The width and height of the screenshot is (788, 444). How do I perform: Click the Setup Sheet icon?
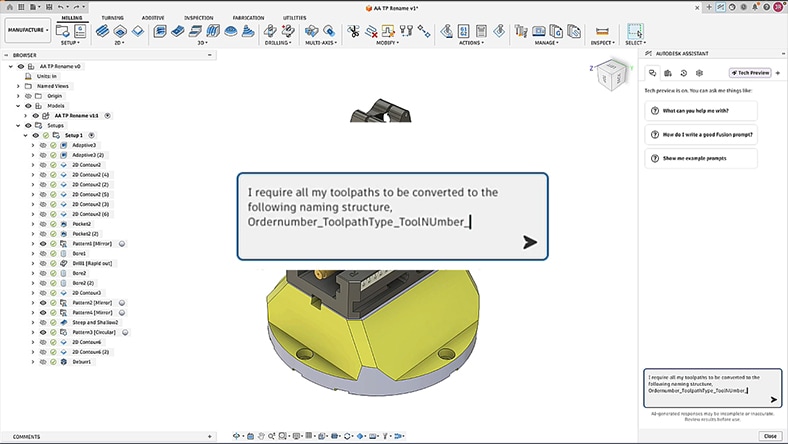point(481,31)
